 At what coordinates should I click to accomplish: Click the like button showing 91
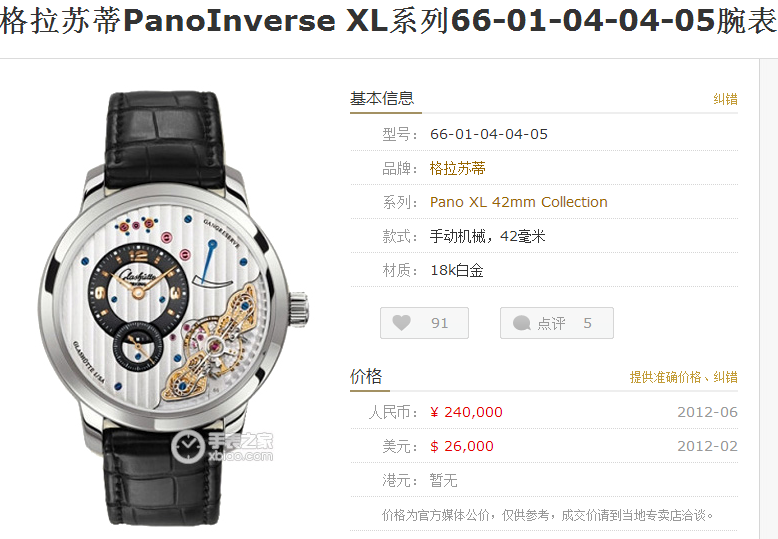tap(424, 323)
